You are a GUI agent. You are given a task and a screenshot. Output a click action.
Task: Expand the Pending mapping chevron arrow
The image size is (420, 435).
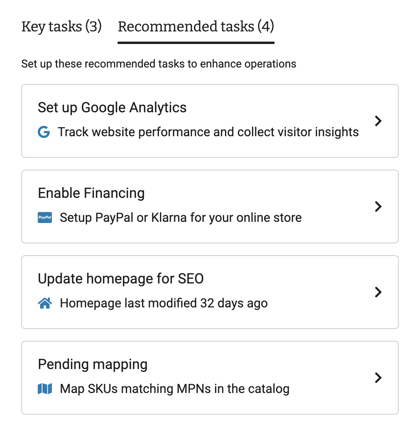click(378, 378)
